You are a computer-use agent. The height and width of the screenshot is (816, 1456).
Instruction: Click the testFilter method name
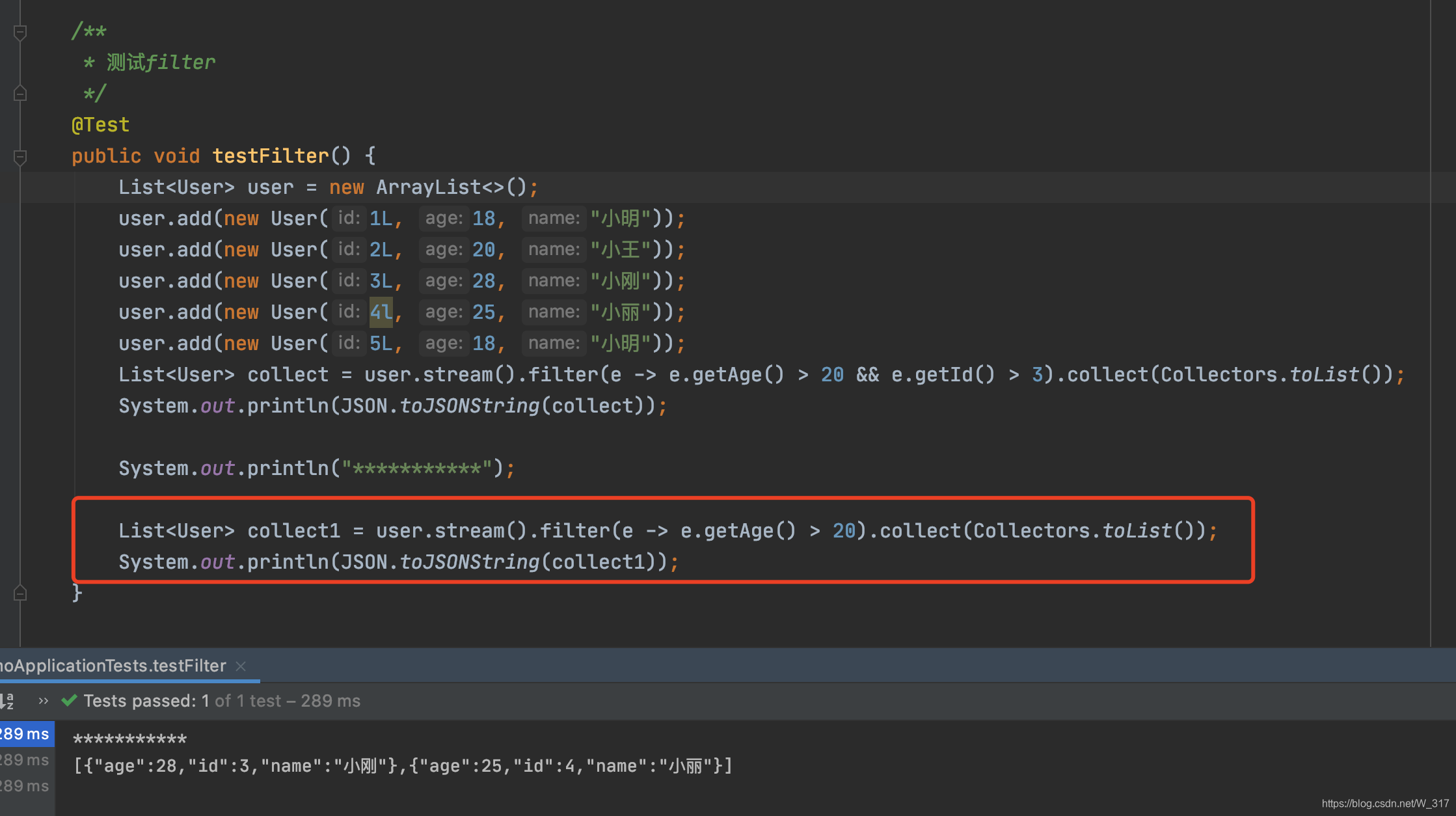(x=270, y=156)
